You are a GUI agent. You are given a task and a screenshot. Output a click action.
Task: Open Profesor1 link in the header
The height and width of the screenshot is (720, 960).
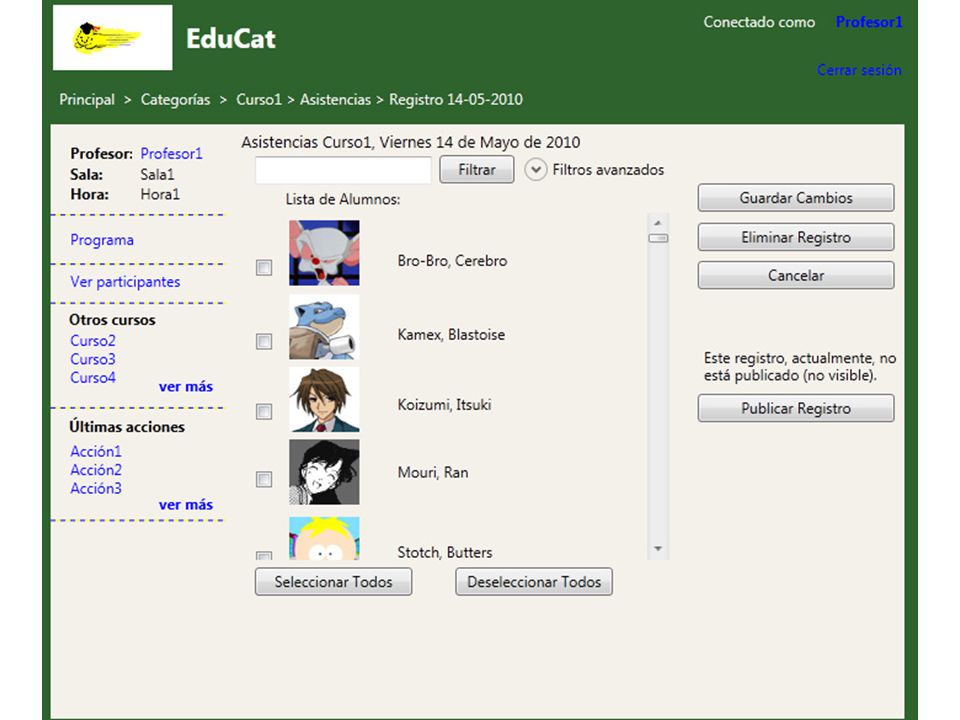tap(869, 22)
